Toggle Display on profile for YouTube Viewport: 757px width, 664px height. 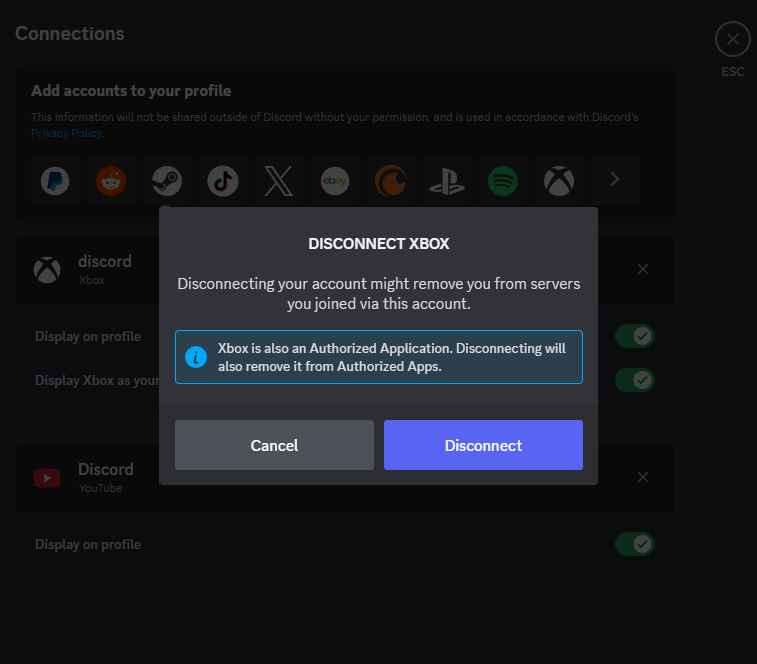pos(634,544)
